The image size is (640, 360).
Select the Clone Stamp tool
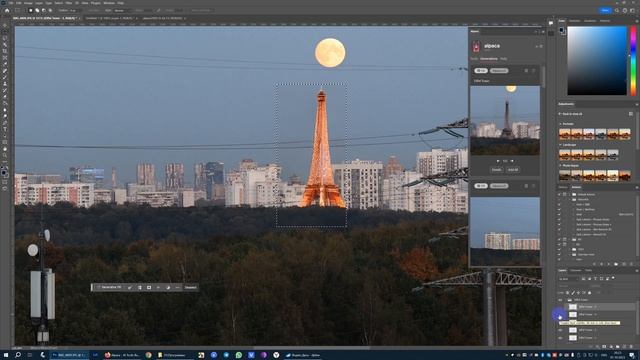pos(5,84)
